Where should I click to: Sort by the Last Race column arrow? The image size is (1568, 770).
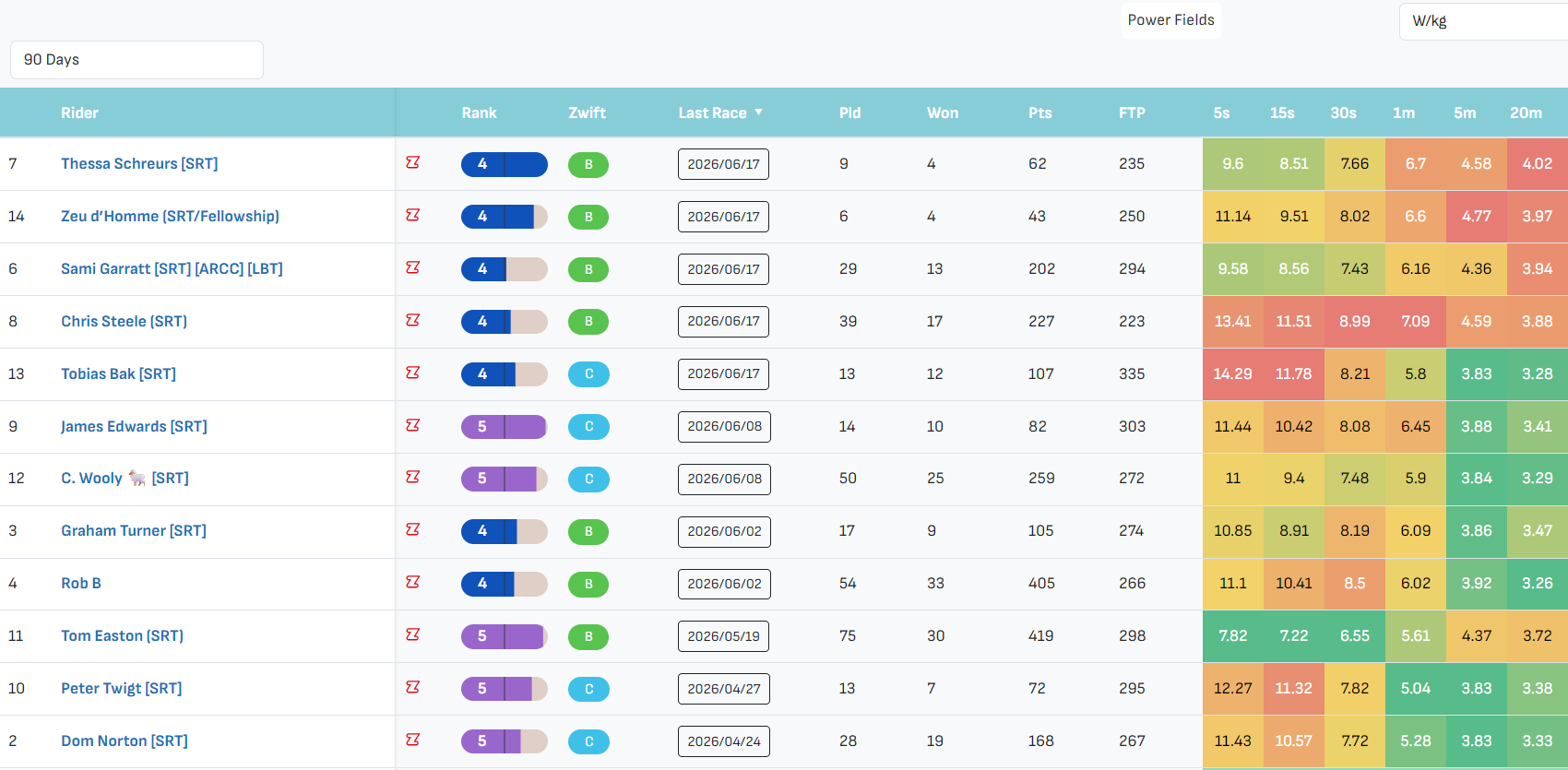pyautogui.click(x=759, y=112)
